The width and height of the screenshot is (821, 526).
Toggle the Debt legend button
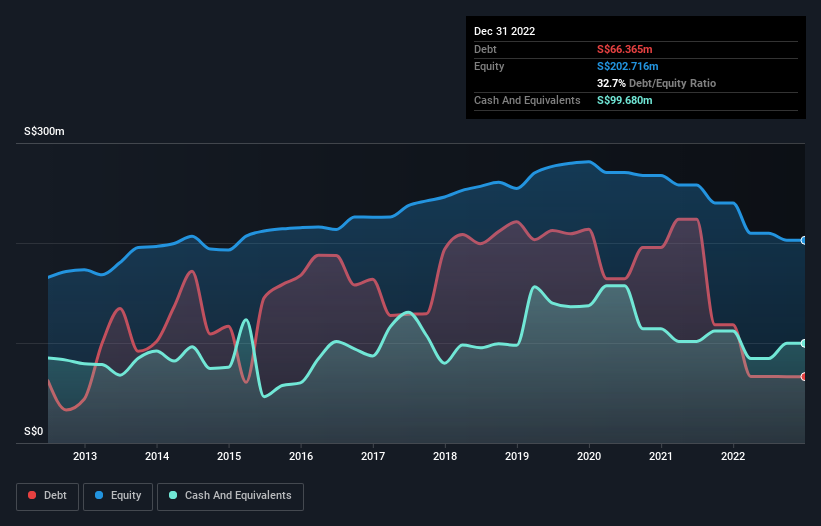point(47,496)
